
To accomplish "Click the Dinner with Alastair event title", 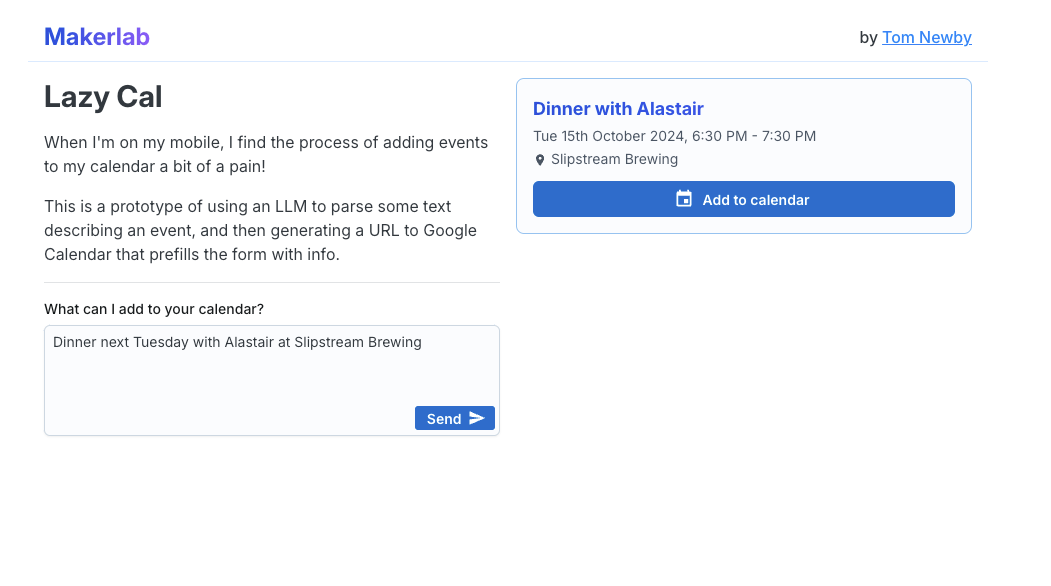I will coord(618,109).
